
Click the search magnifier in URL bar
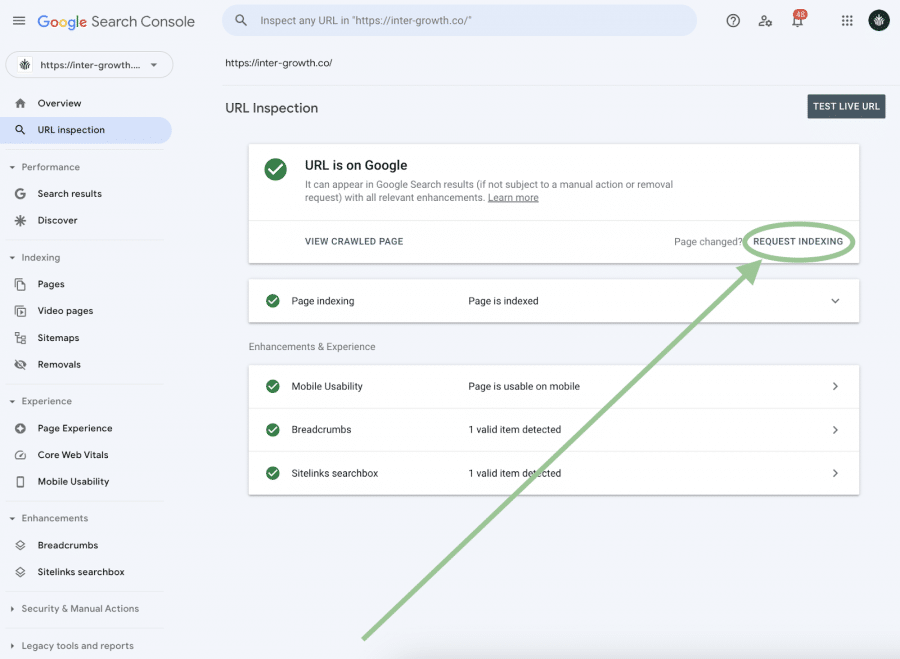point(241,21)
